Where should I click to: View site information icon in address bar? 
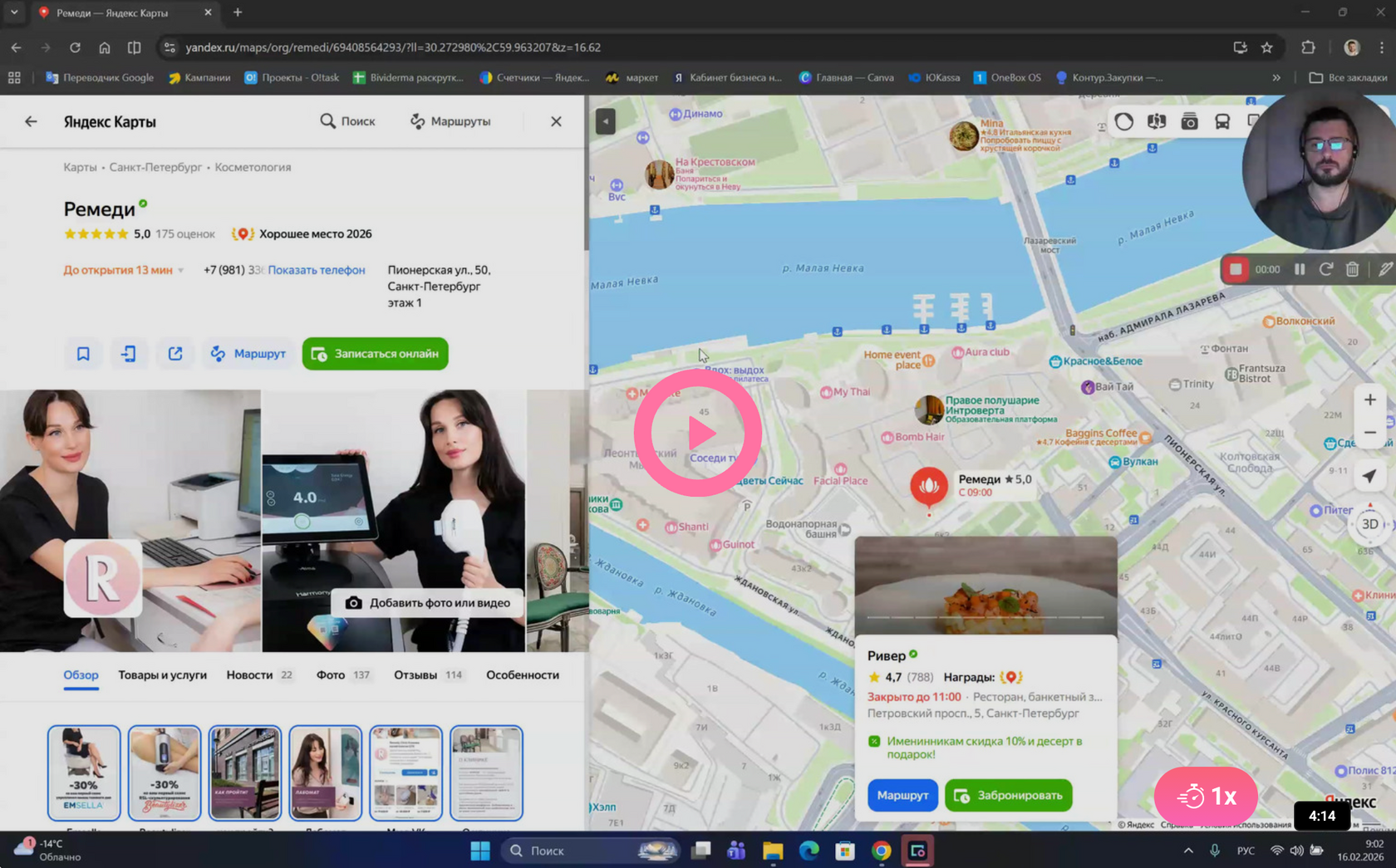[x=170, y=47]
